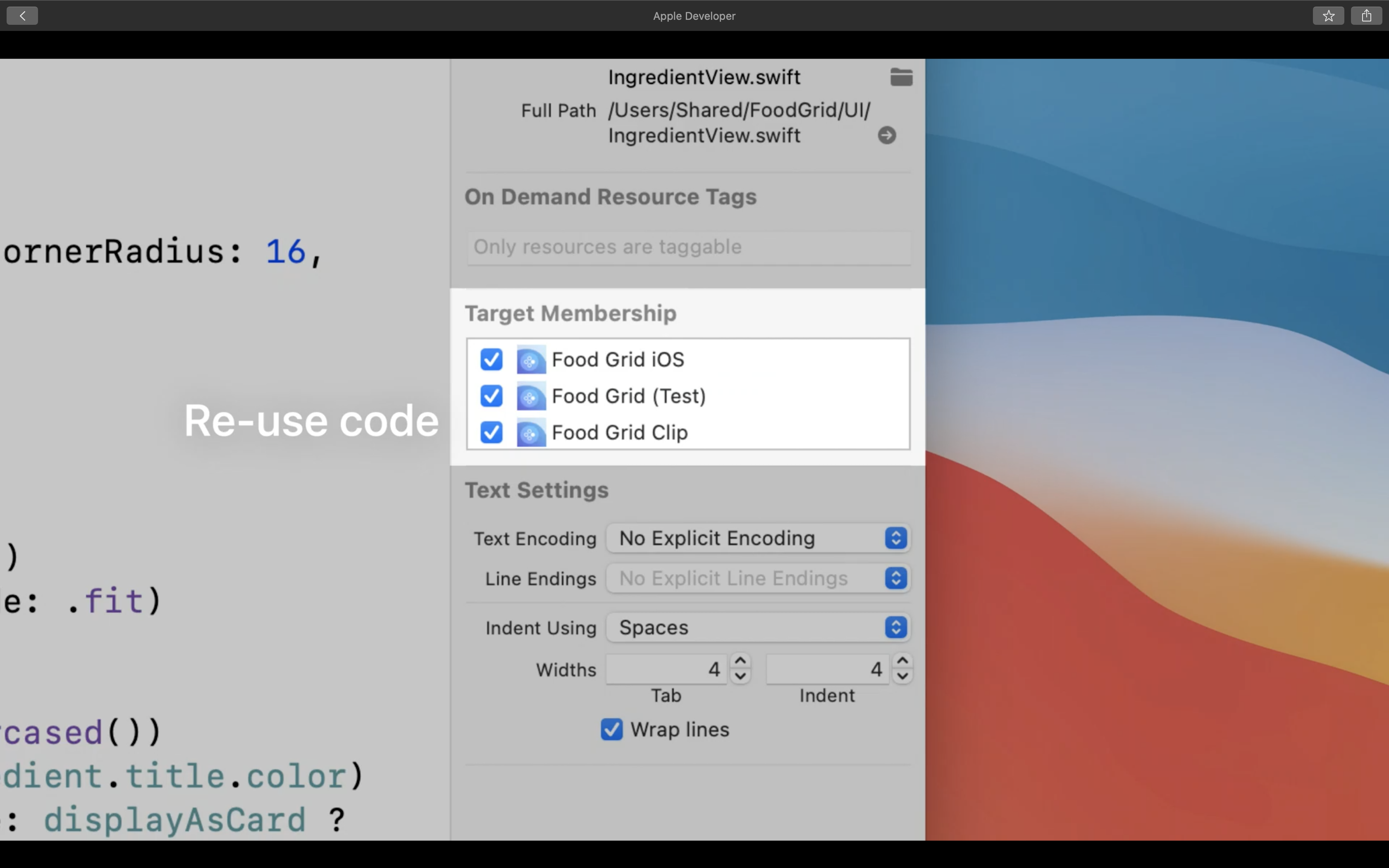Click the Food Grid Clip target icon

tap(531, 433)
